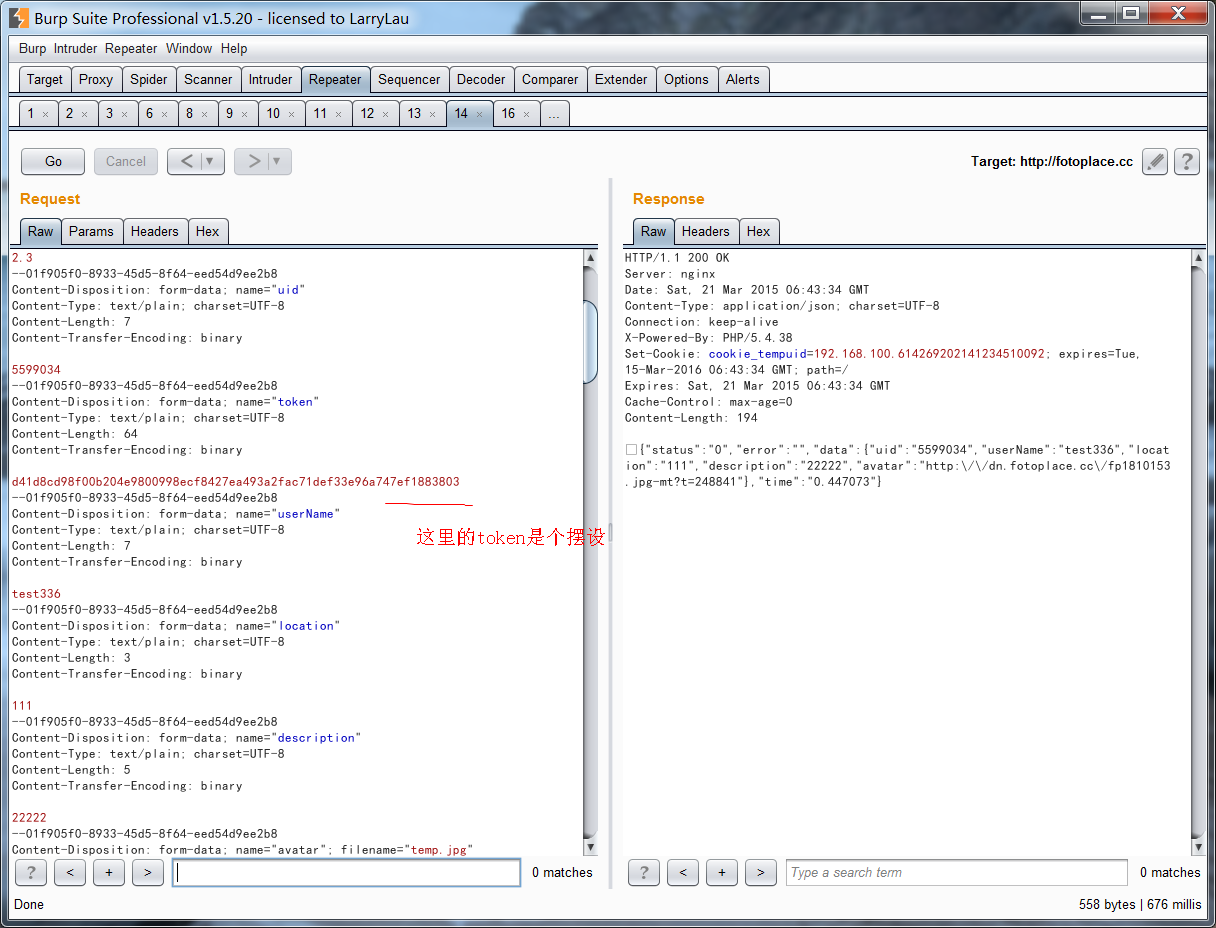Viewport: 1216px width, 928px height.
Task: Open the Repeater menu
Action: pyautogui.click(x=131, y=48)
